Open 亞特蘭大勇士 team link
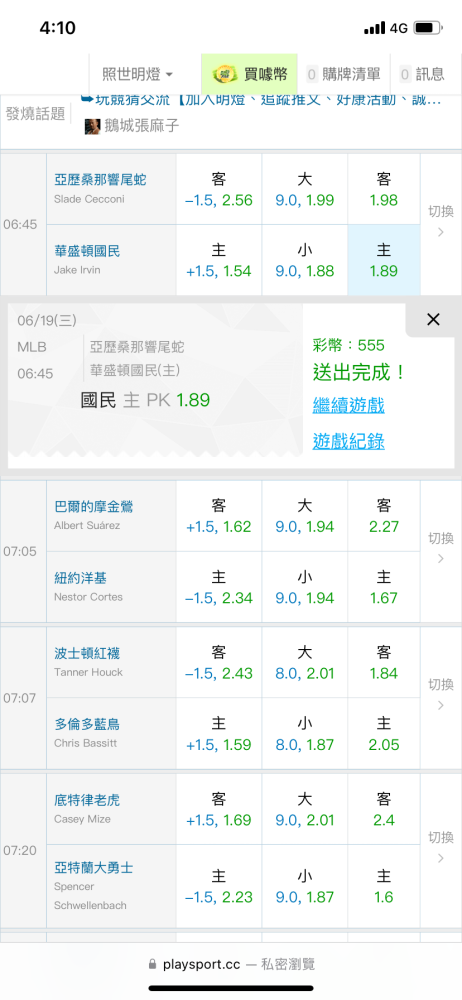Image resolution: width=462 pixels, height=1000 pixels. pyautogui.click(x=94, y=868)
